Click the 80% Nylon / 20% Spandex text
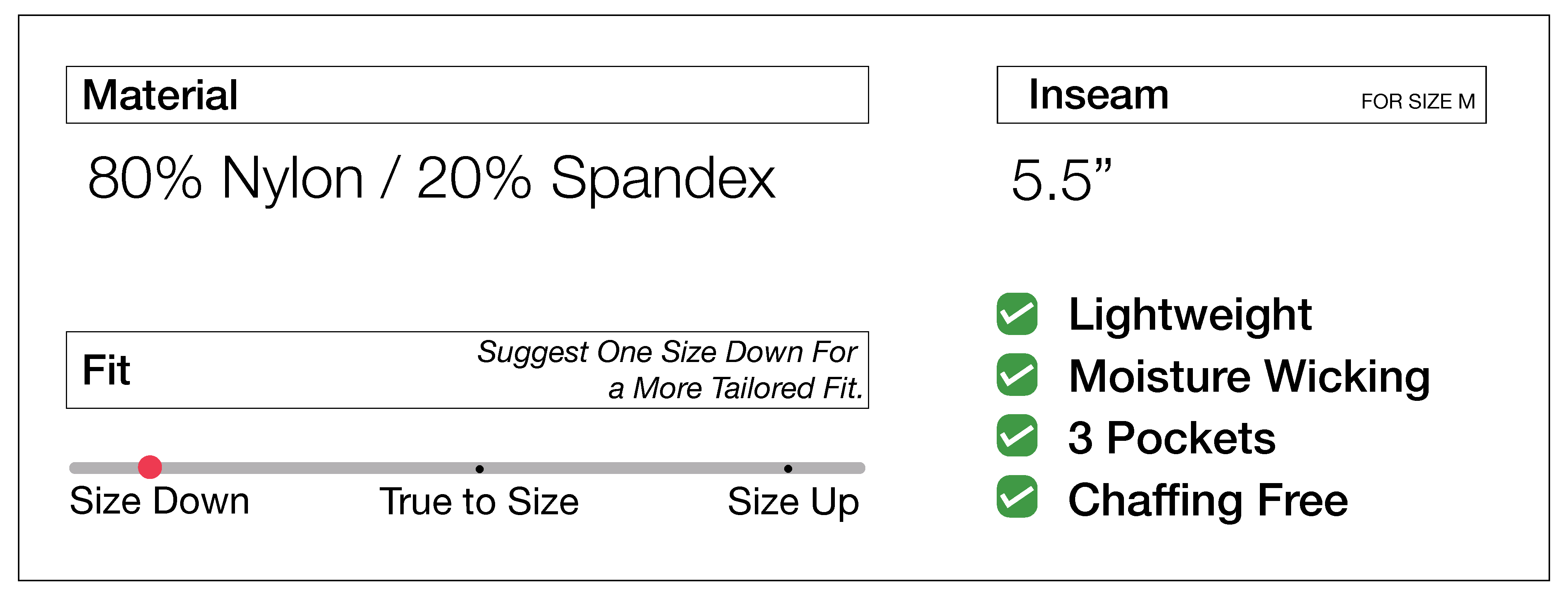1568x595 pixels. click(x=432, y=178)
